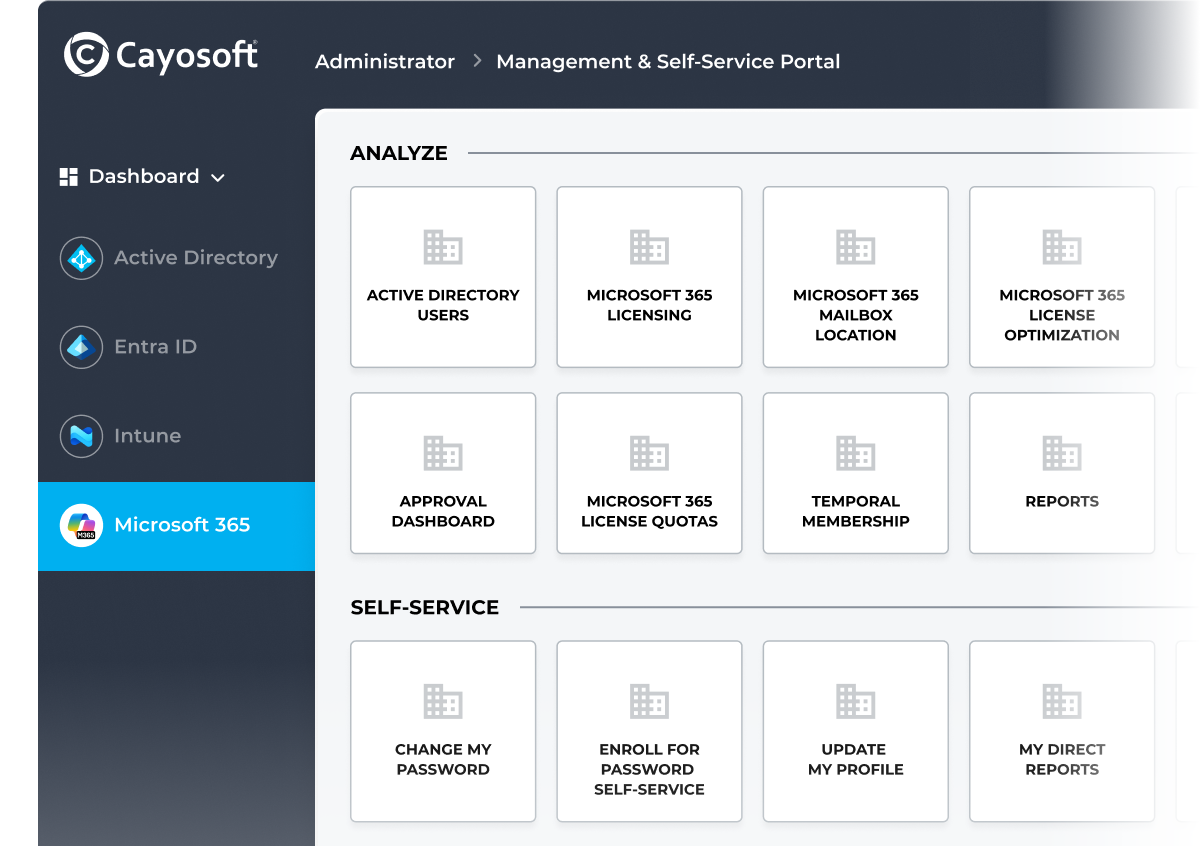
Task: Open the Active Directory Users tile
Action: tap(443, 277)
